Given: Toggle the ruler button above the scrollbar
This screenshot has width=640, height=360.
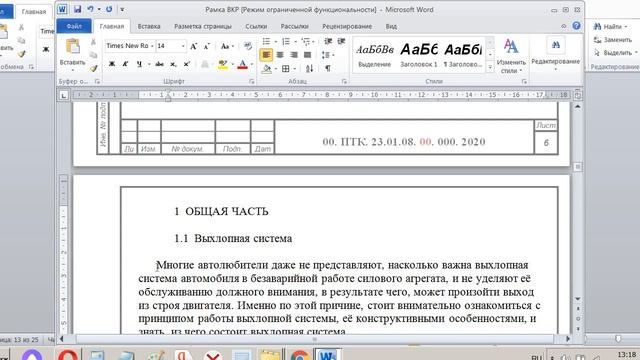Looking at the screenshot, I should coord(578,96).
